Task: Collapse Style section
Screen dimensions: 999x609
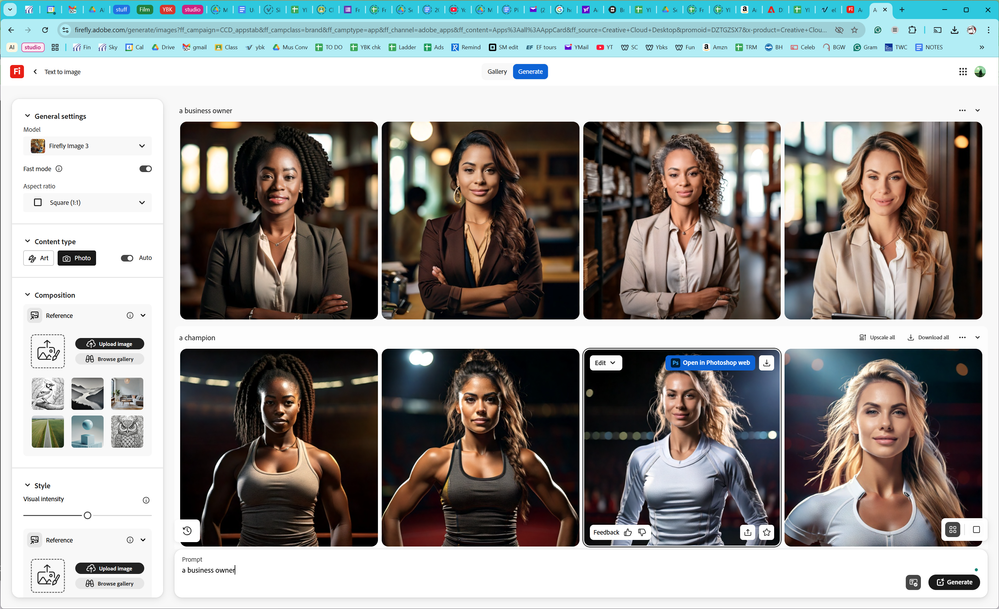Action: pos(27,485)
